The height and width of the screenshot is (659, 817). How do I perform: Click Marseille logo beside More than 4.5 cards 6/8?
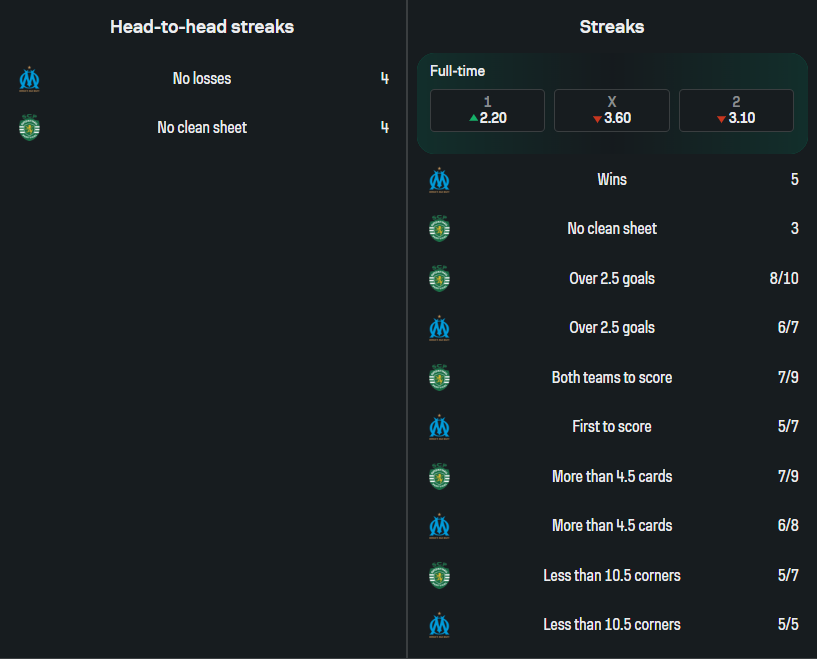439,526
